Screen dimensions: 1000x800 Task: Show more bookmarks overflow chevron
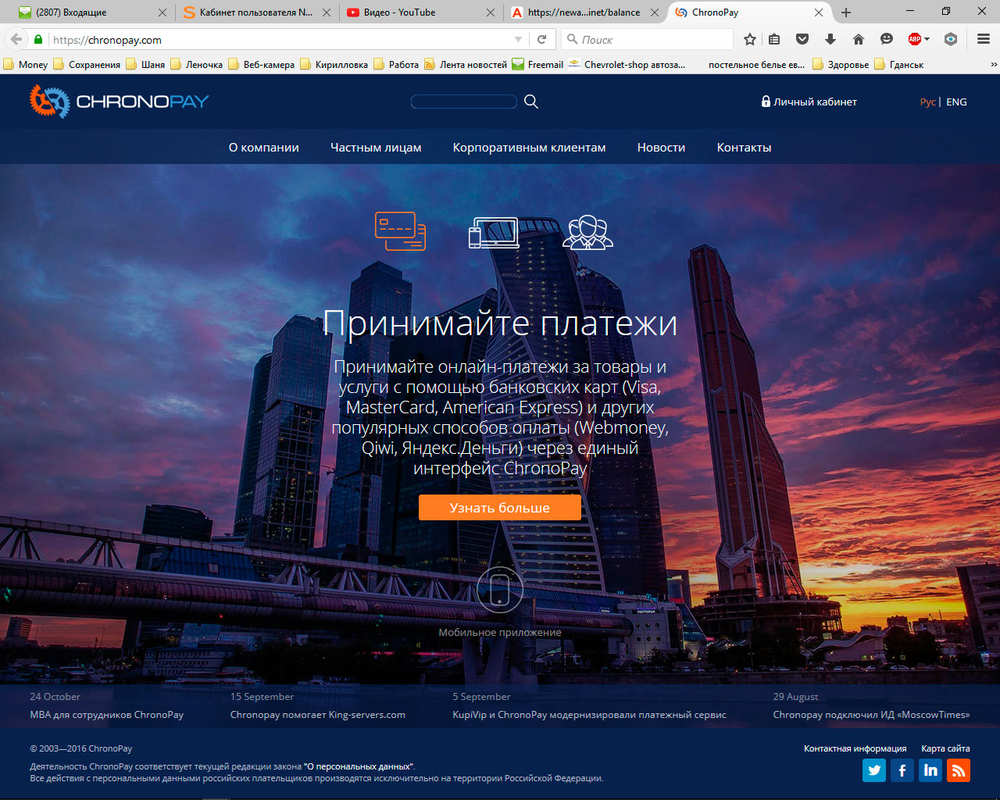coord(993,64)
